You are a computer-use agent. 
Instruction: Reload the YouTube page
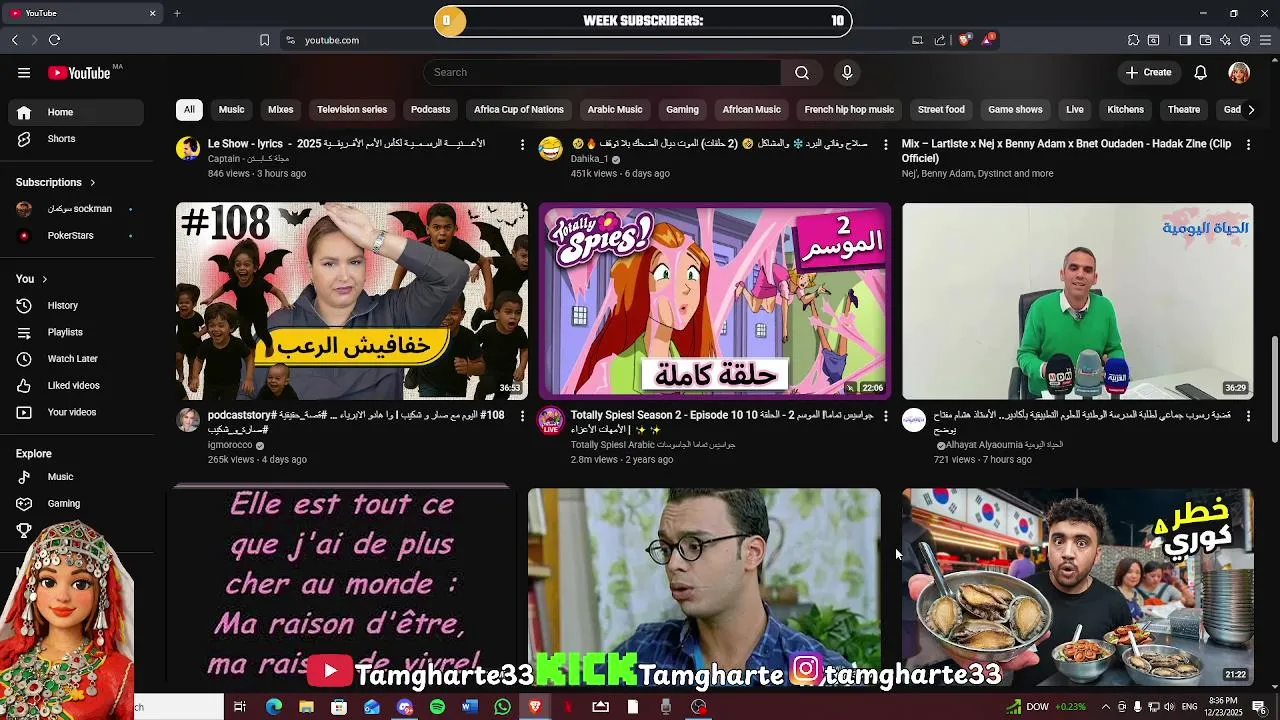(55, 40)
